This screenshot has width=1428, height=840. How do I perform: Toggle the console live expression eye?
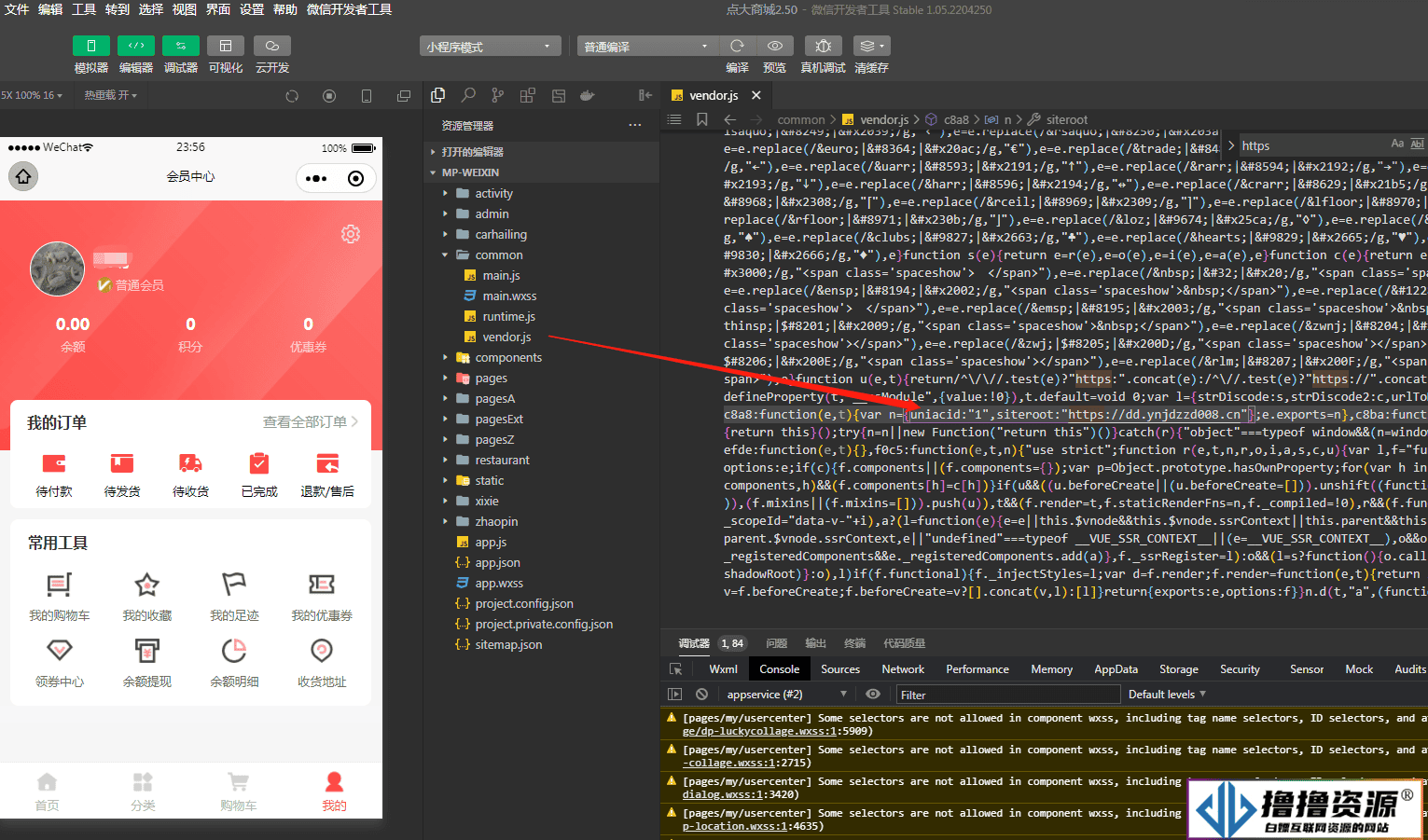coord(873,695)
